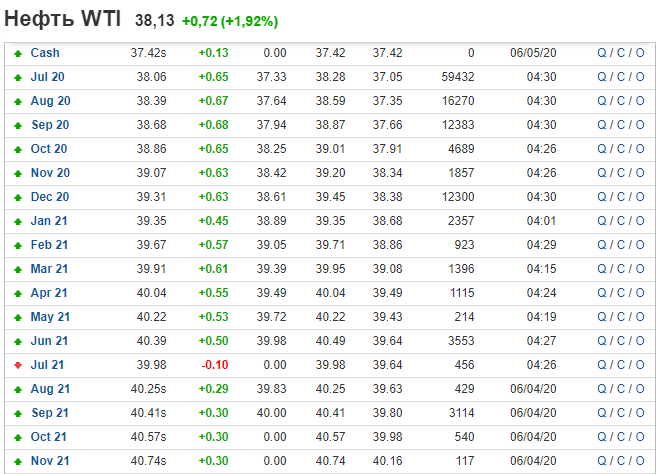Open the Dec 20 contract link
The image size is (657, 474).
pyautogui.click(x=50, y=197)
